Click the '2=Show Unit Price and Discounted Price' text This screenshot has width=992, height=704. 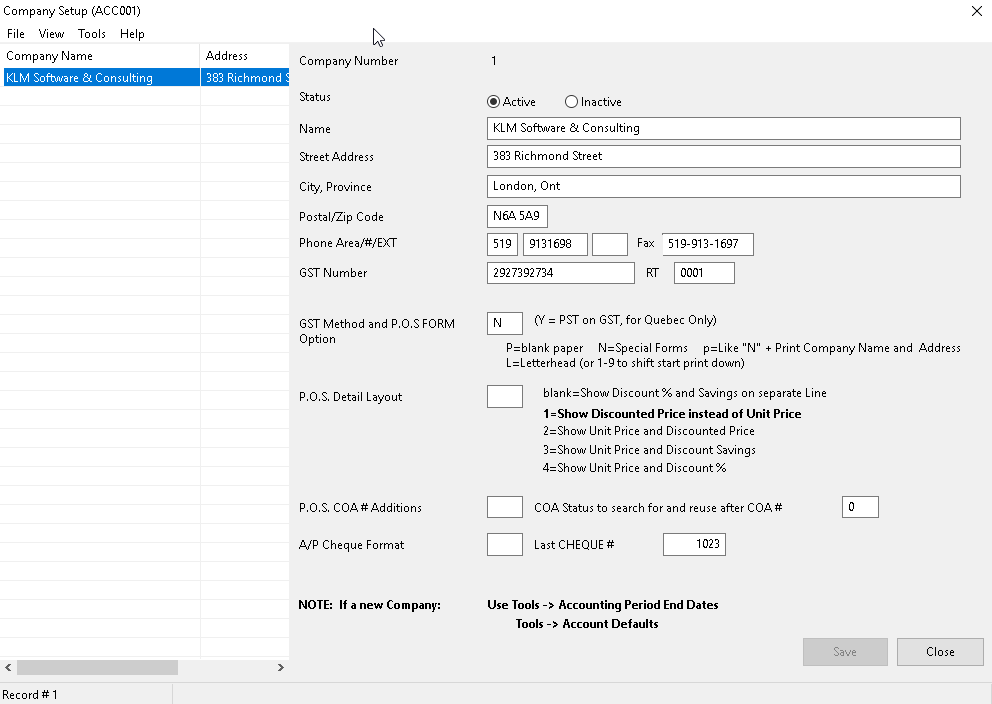coord(648,431)
